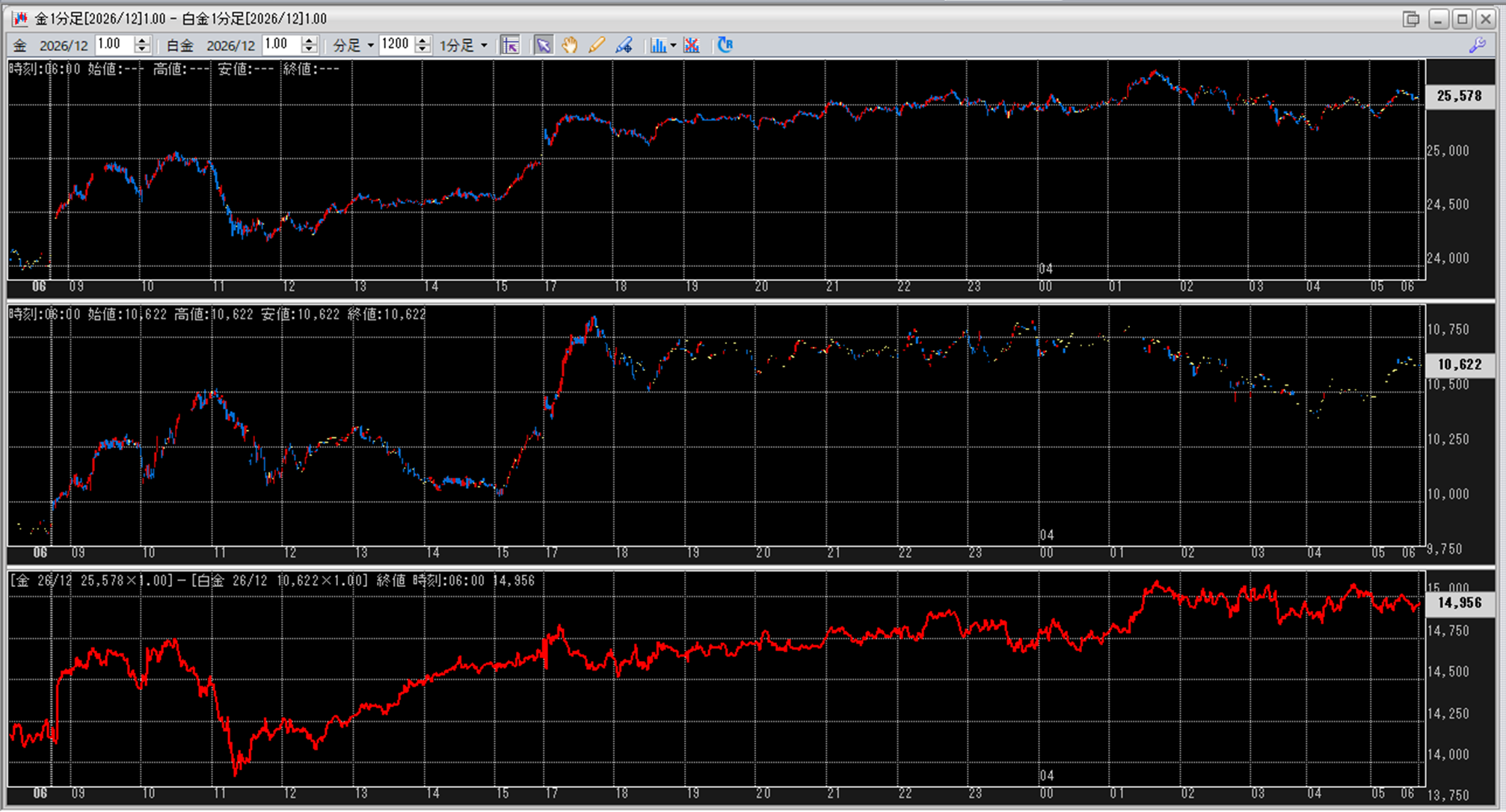The width and height of the screenshot is (1506, 812).
Task: Click the 1200 bar count field
Action: [396, 45]
